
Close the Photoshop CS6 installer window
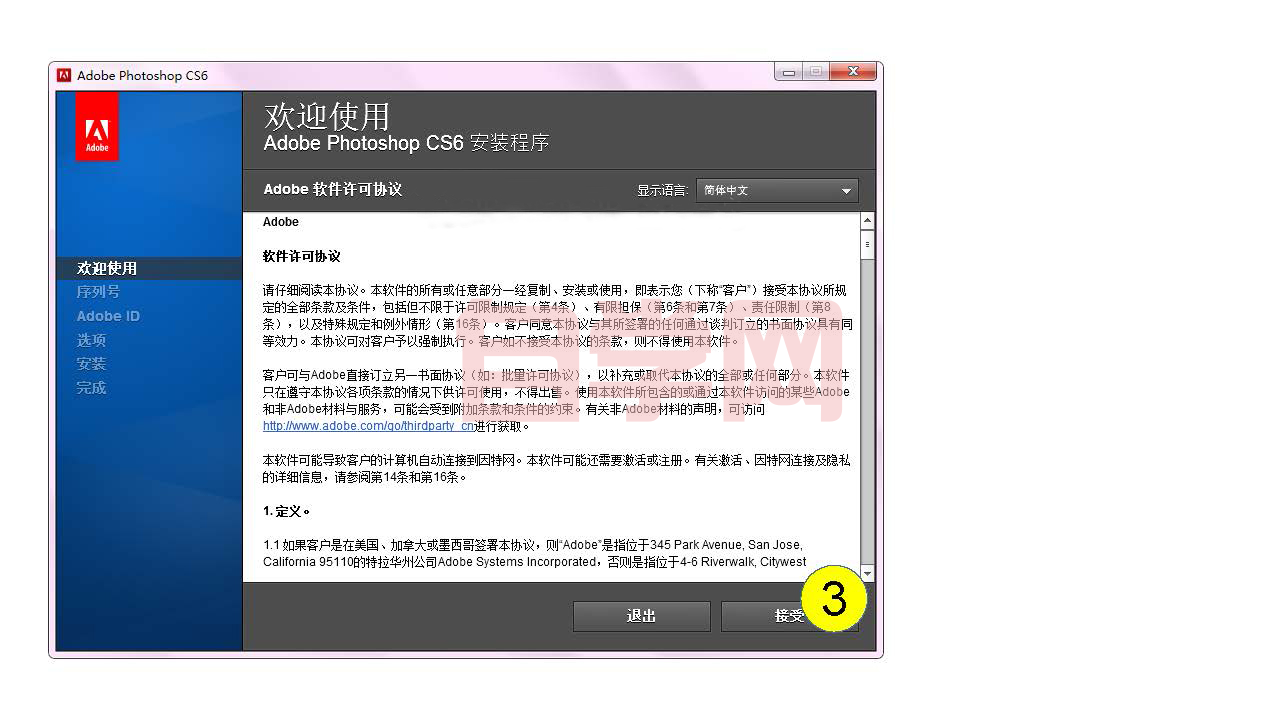tap(853, 72)
